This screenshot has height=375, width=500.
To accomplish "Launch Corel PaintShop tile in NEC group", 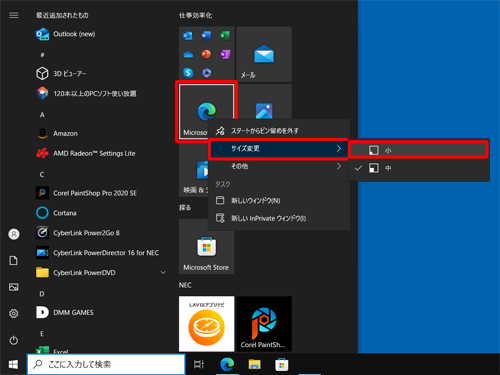I will pyautogui.click(x=264, y=324).
